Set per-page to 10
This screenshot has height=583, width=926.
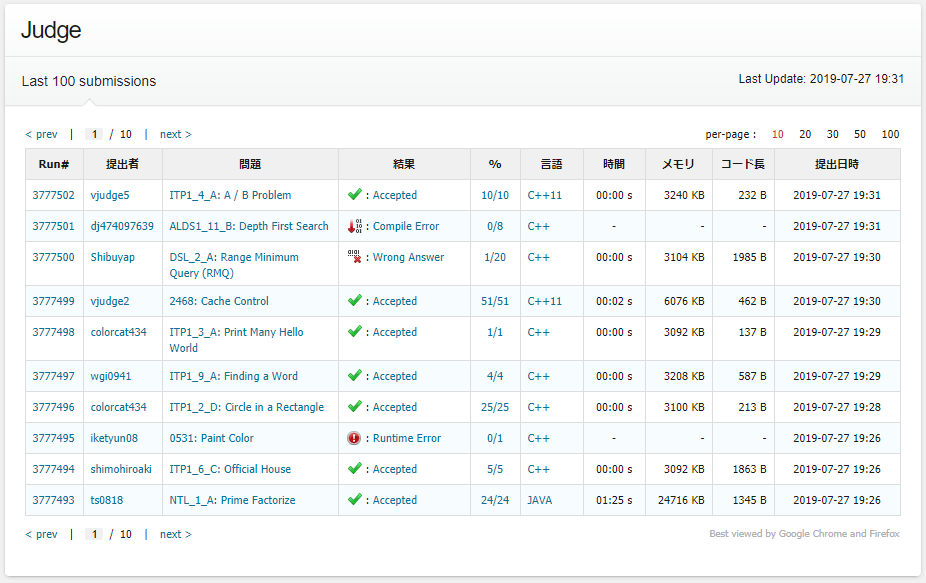pos(777,134)
